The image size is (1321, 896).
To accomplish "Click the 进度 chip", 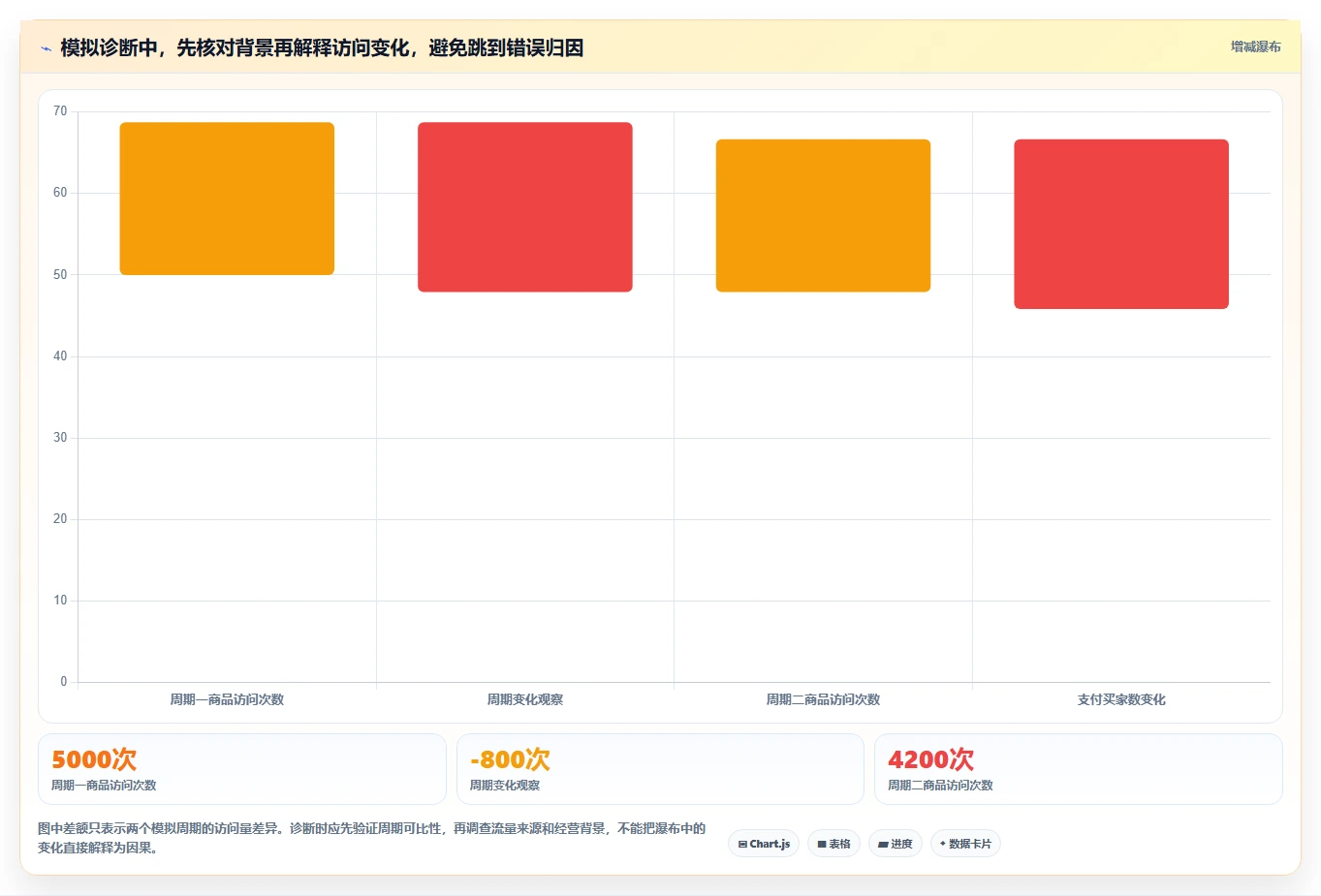I will (x=896, y=844).
